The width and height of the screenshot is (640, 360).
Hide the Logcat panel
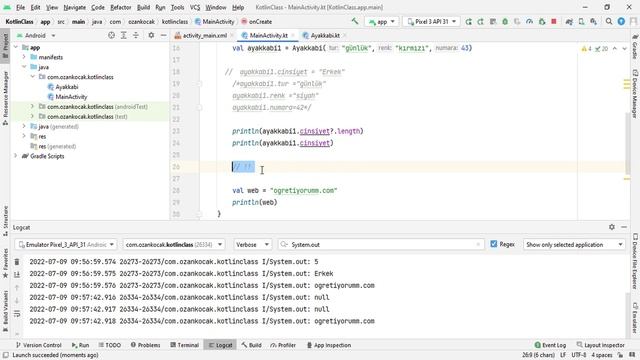(x=624, y=227)
